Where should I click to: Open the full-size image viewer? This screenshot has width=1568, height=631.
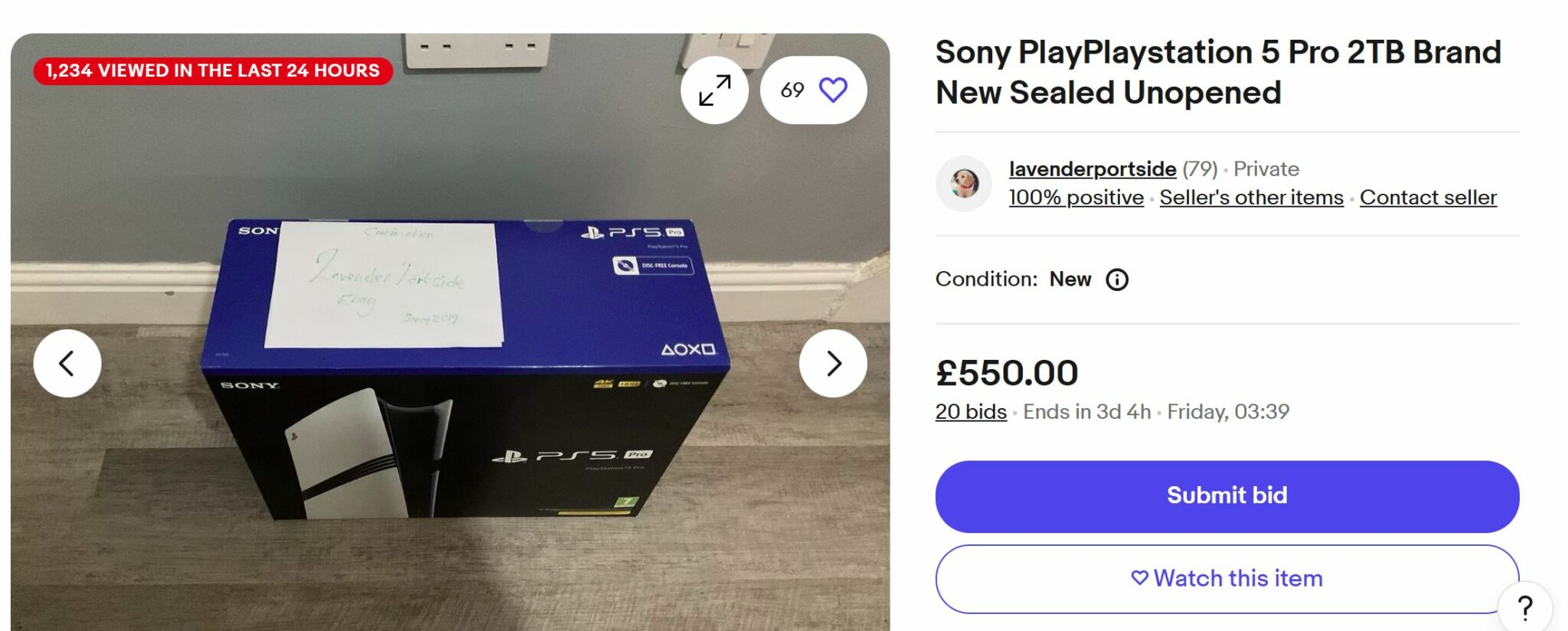click(714, 90)
